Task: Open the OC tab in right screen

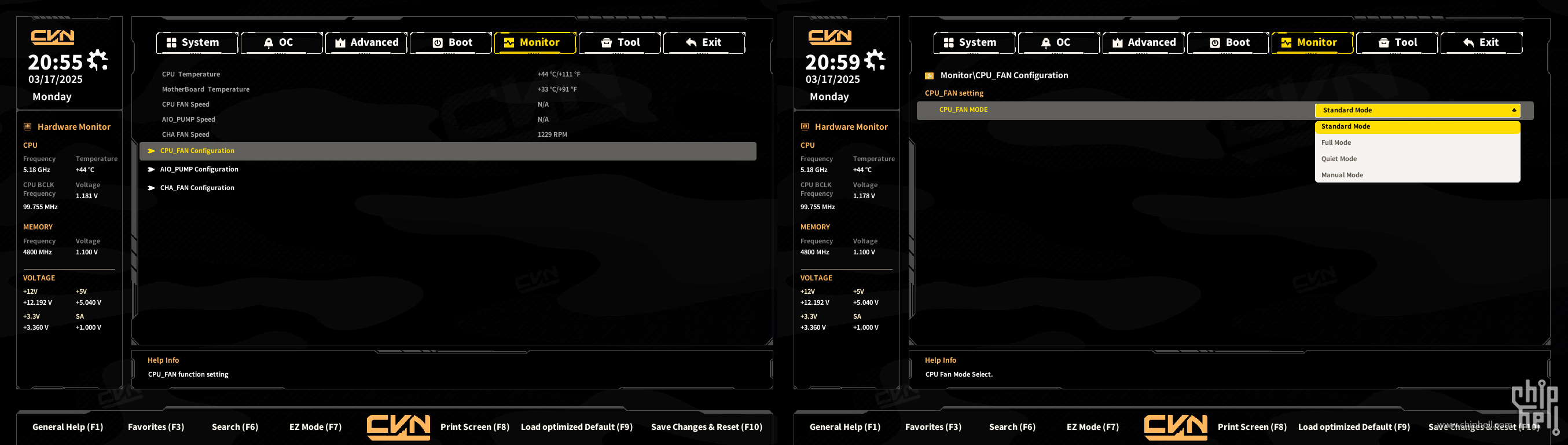Action: (1059, 43)
